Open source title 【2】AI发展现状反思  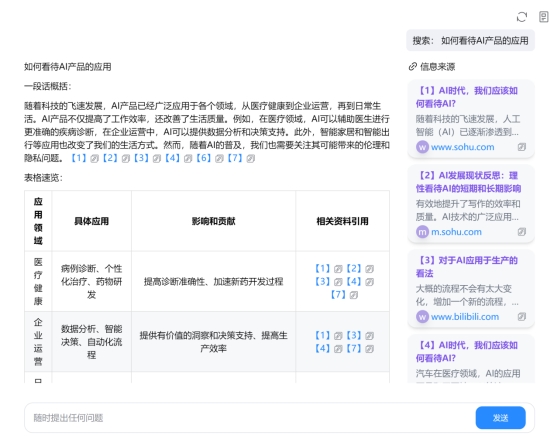point(468,182)
